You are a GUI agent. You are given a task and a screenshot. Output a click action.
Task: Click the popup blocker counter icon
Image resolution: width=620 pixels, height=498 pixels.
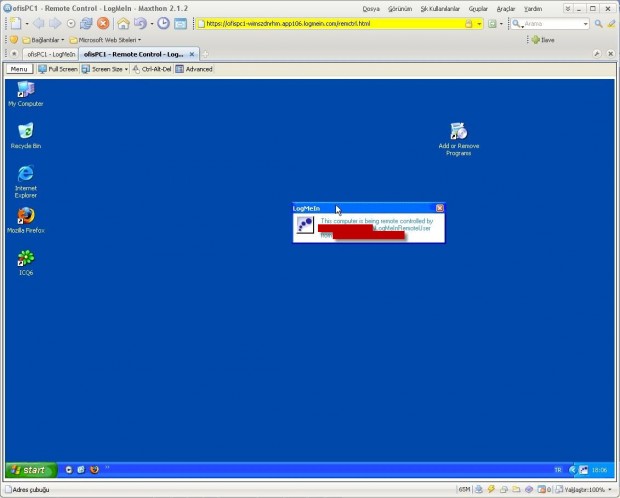click(x=544, y=489)
